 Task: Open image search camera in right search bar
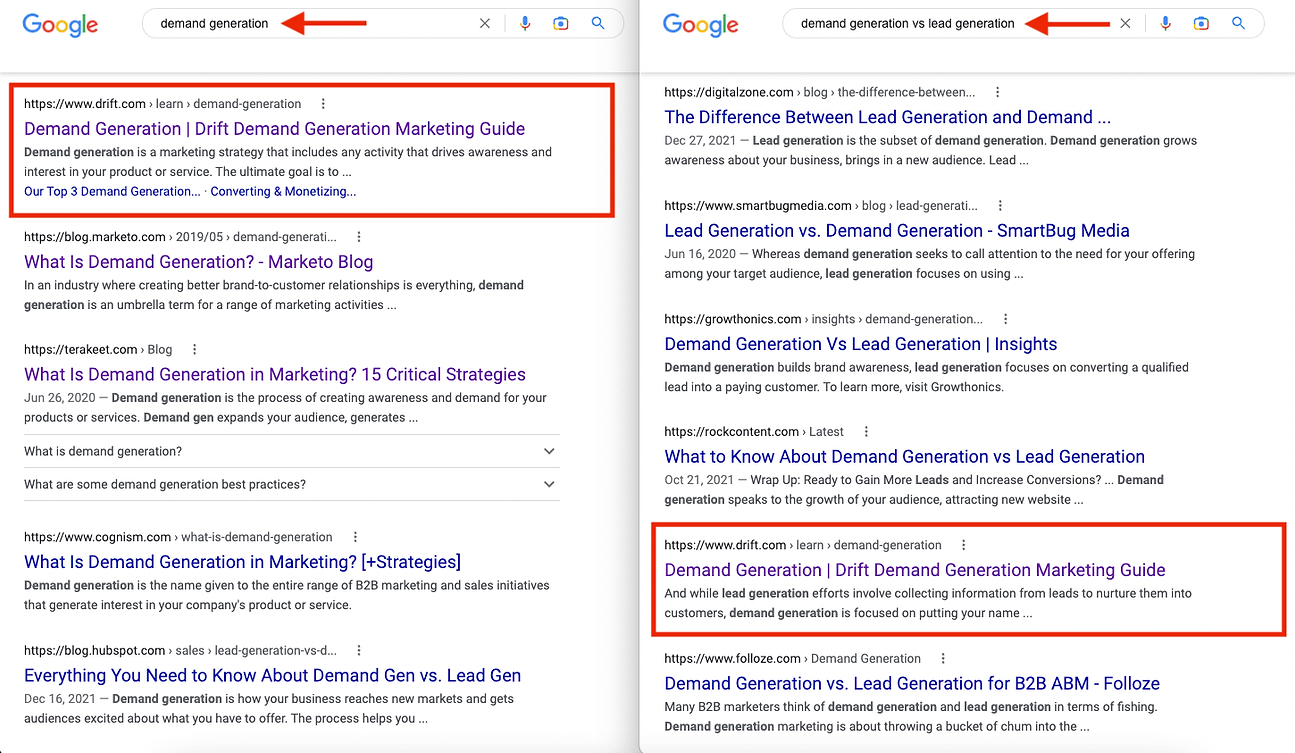(x=1201, y=23)
